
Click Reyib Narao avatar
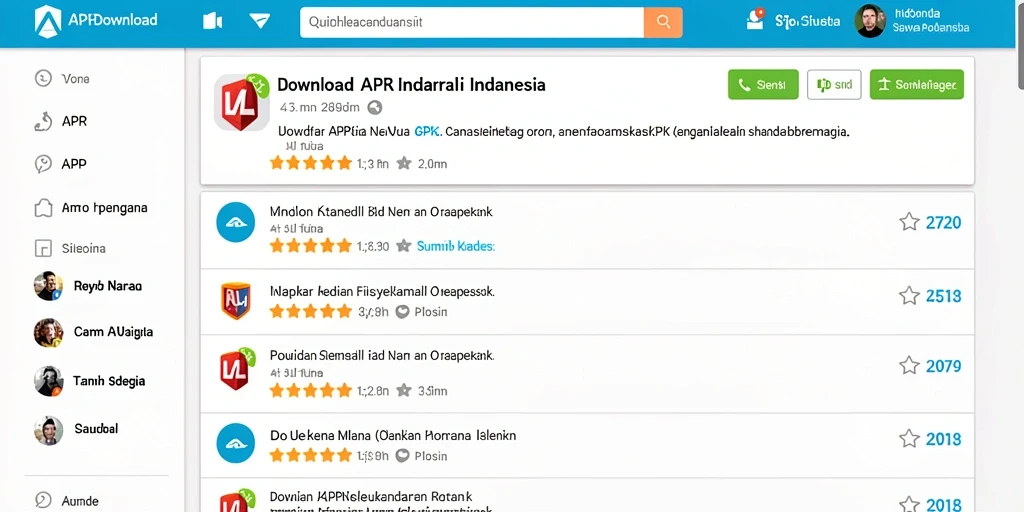coord(48,286)
